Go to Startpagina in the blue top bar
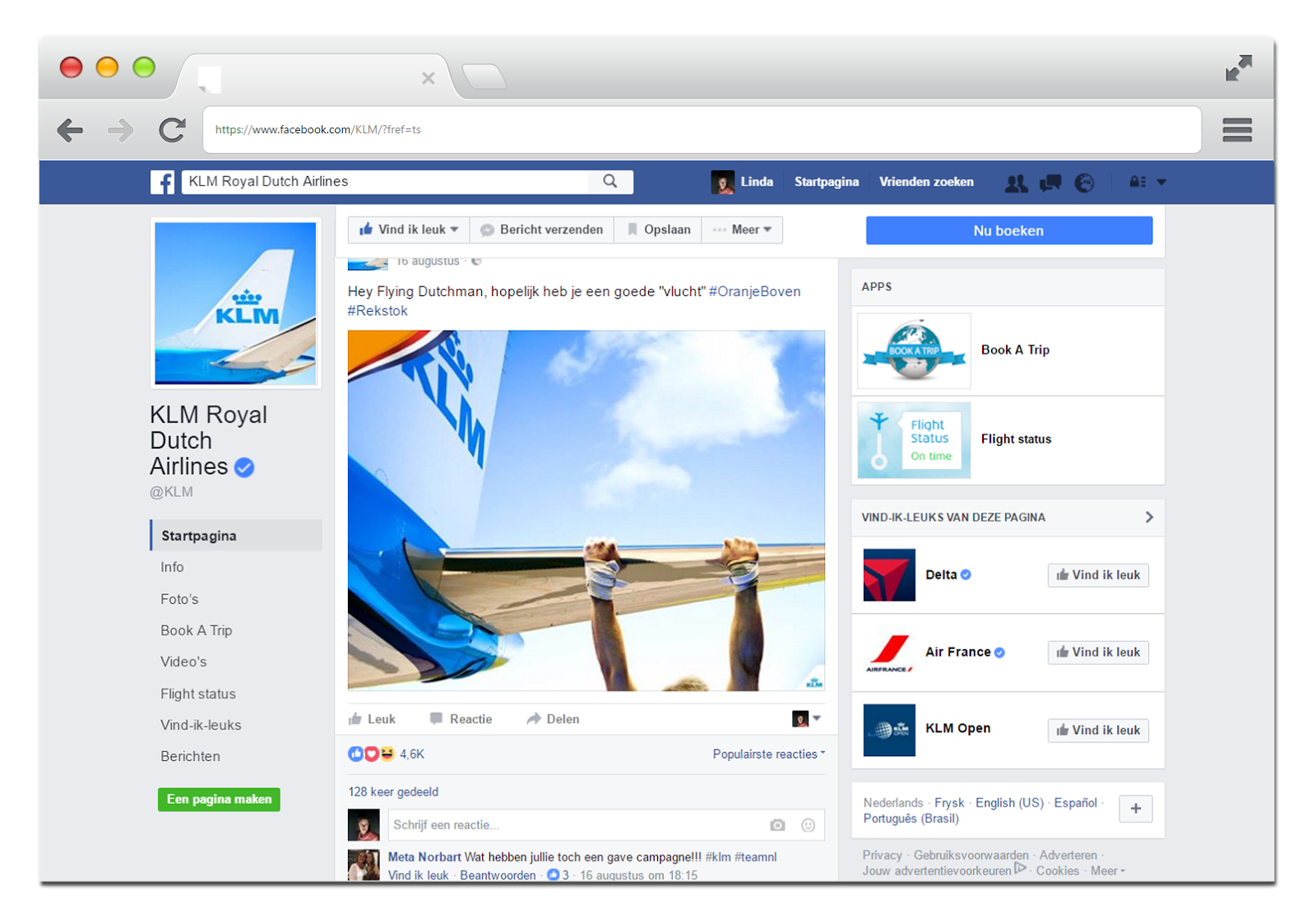This screenshot has width=1316, height=915. [x=826, y=182]
